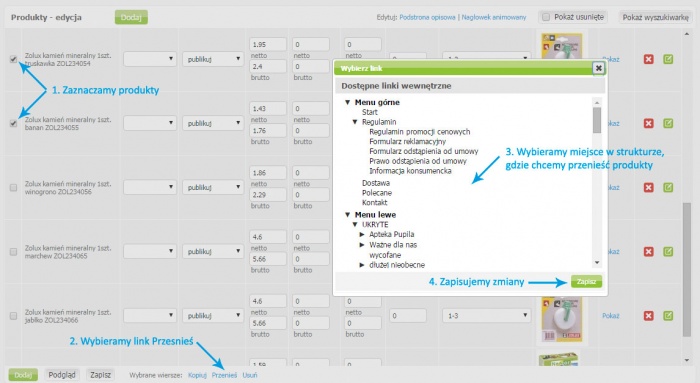This screenshot has width=700, height=383.
Task: Edit the jabłko ZOL234066 product with green icon
Action: pos(668,316)
